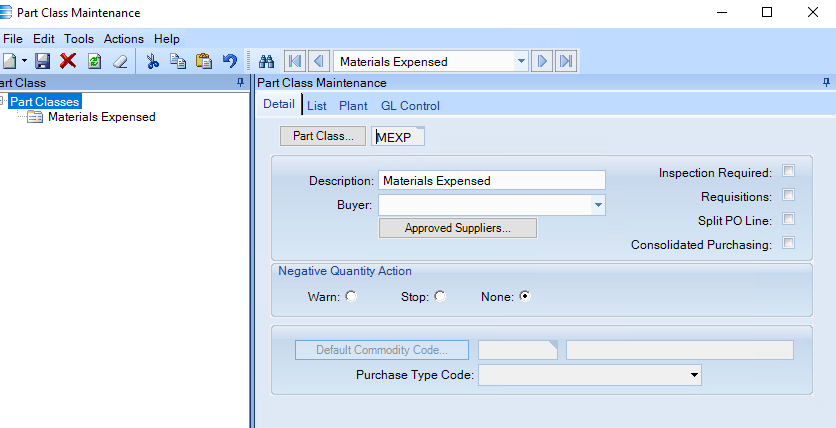Expand the Purchase Type Code combo box

[694, 375]
